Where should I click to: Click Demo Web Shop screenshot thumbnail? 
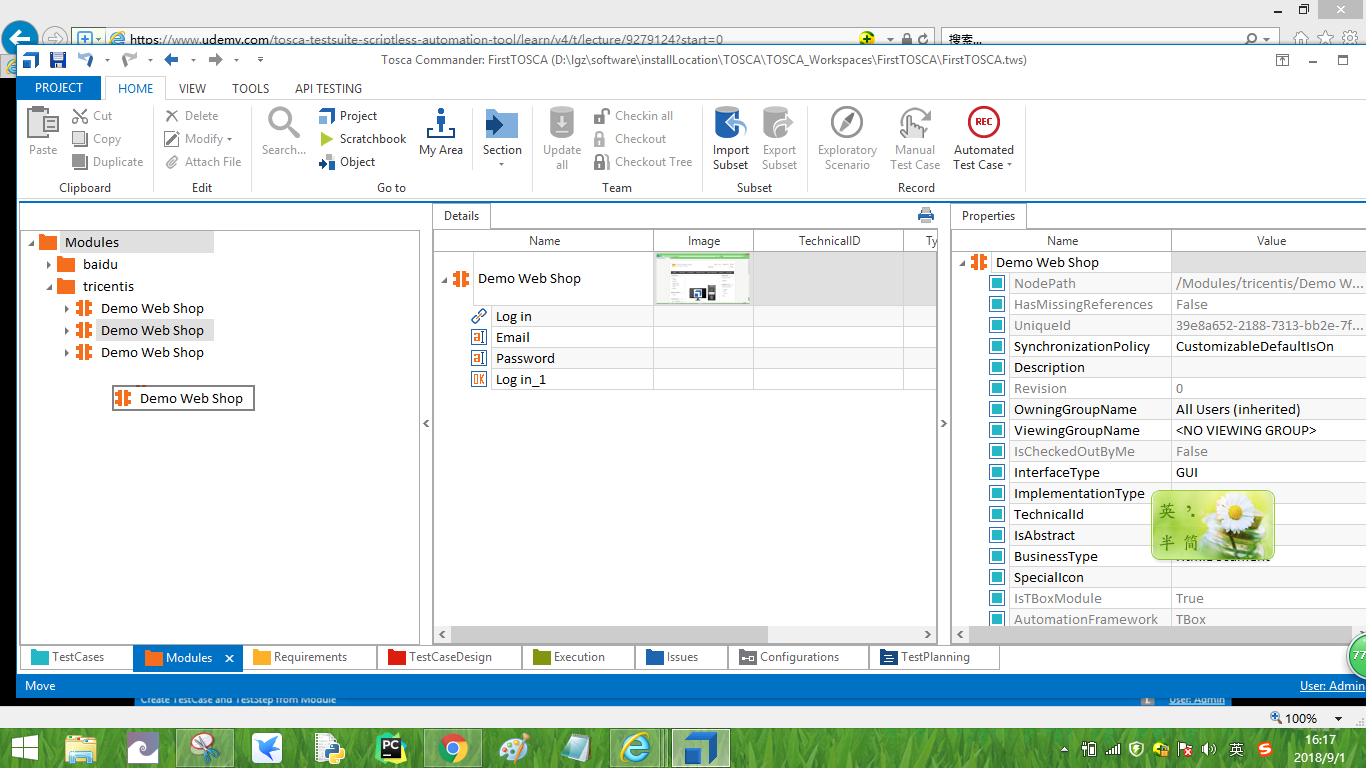pos(703,279)
